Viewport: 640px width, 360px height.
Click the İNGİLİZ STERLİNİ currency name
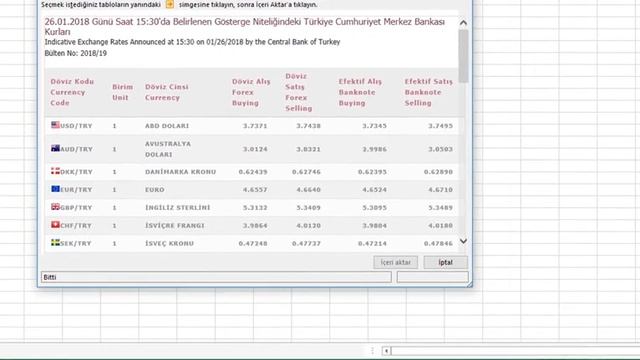click(x=178, y=208)
